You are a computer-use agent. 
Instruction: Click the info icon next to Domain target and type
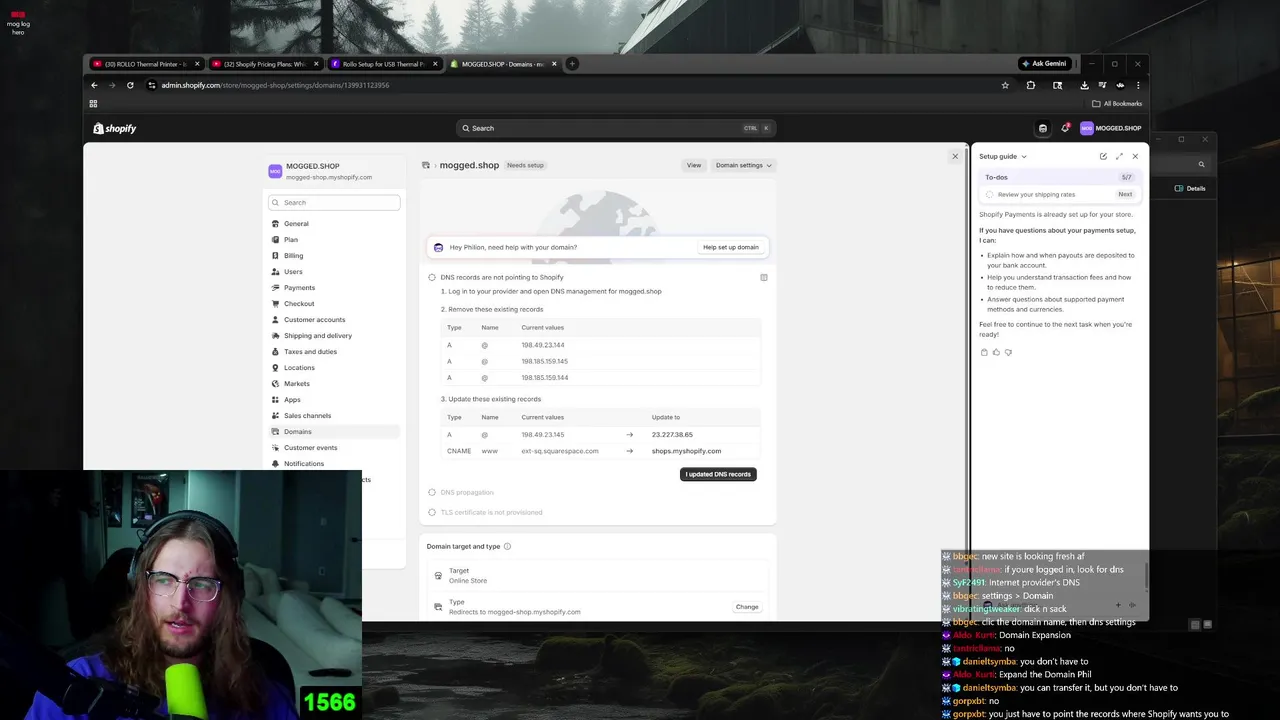[x=507, y=546]
